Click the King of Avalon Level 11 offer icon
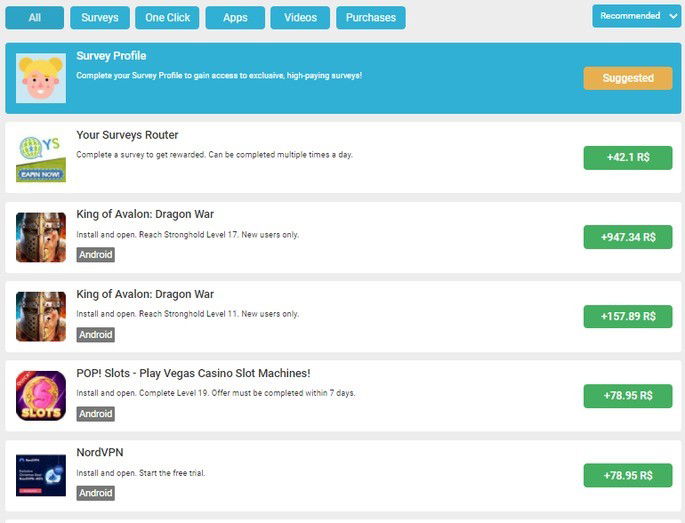Screen dimensions: 685x523 pos(41,316)
